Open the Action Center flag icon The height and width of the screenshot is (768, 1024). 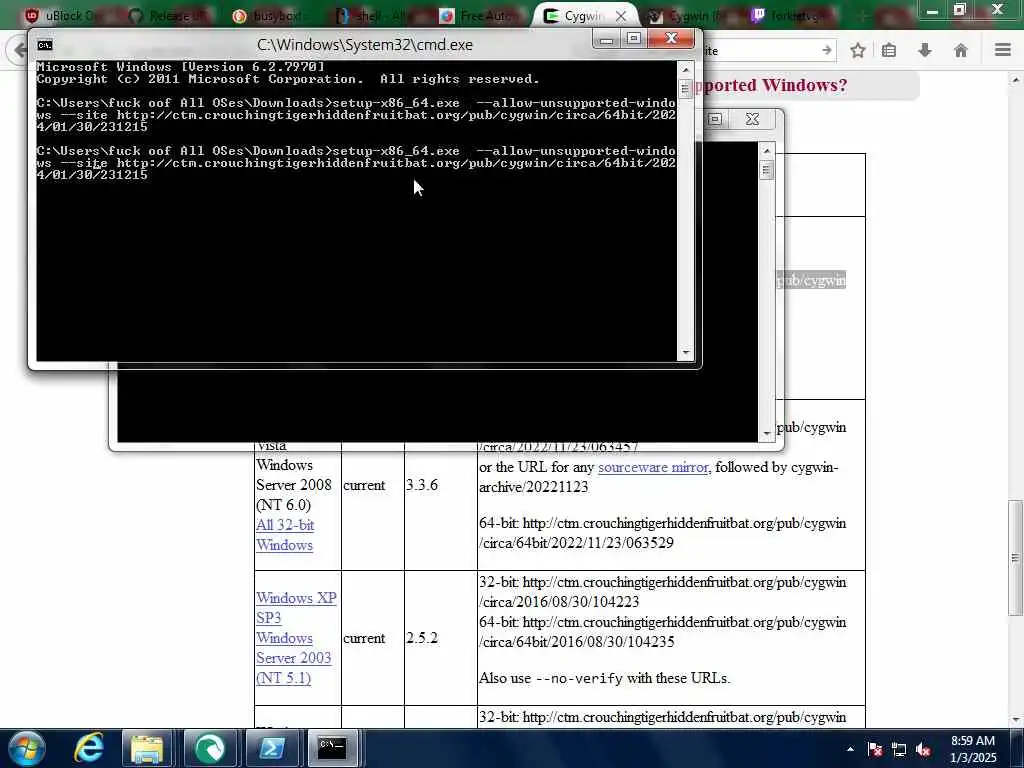(874, 749)
